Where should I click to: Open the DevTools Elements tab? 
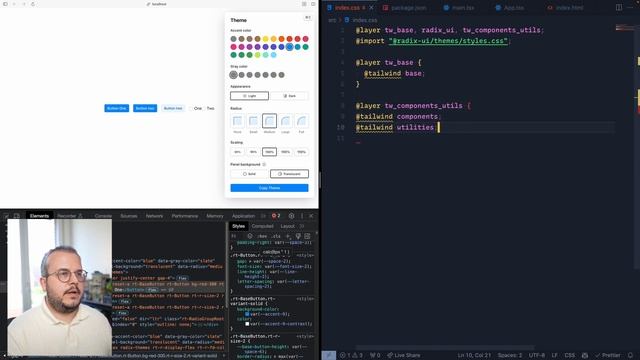(x=40, y=216)
